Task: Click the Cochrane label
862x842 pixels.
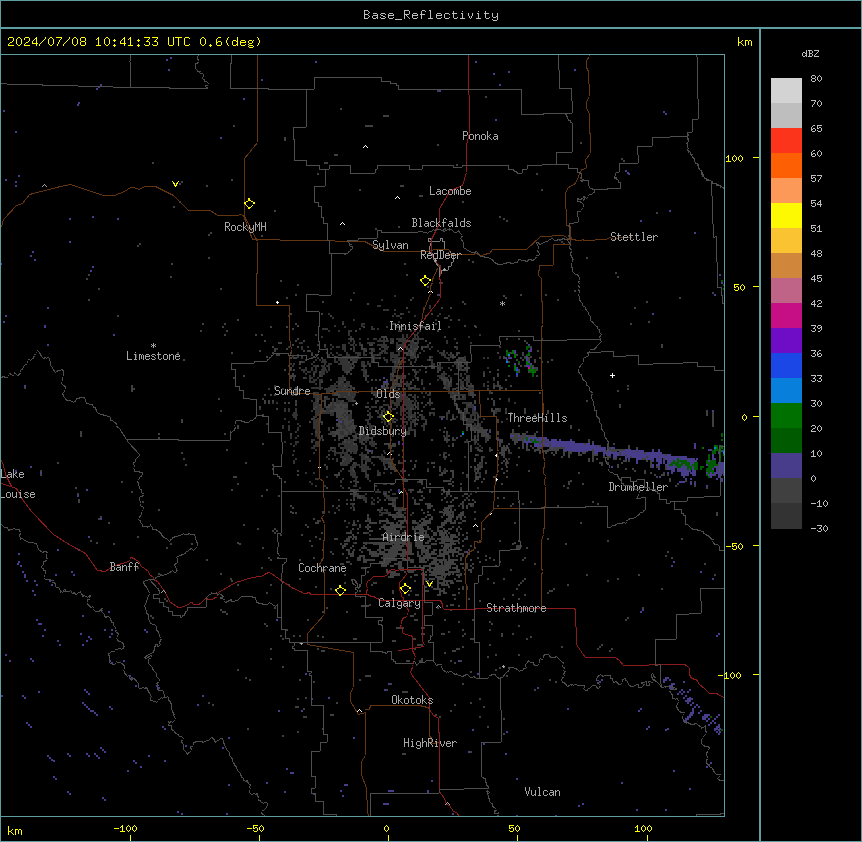Action: click(322, 568)
